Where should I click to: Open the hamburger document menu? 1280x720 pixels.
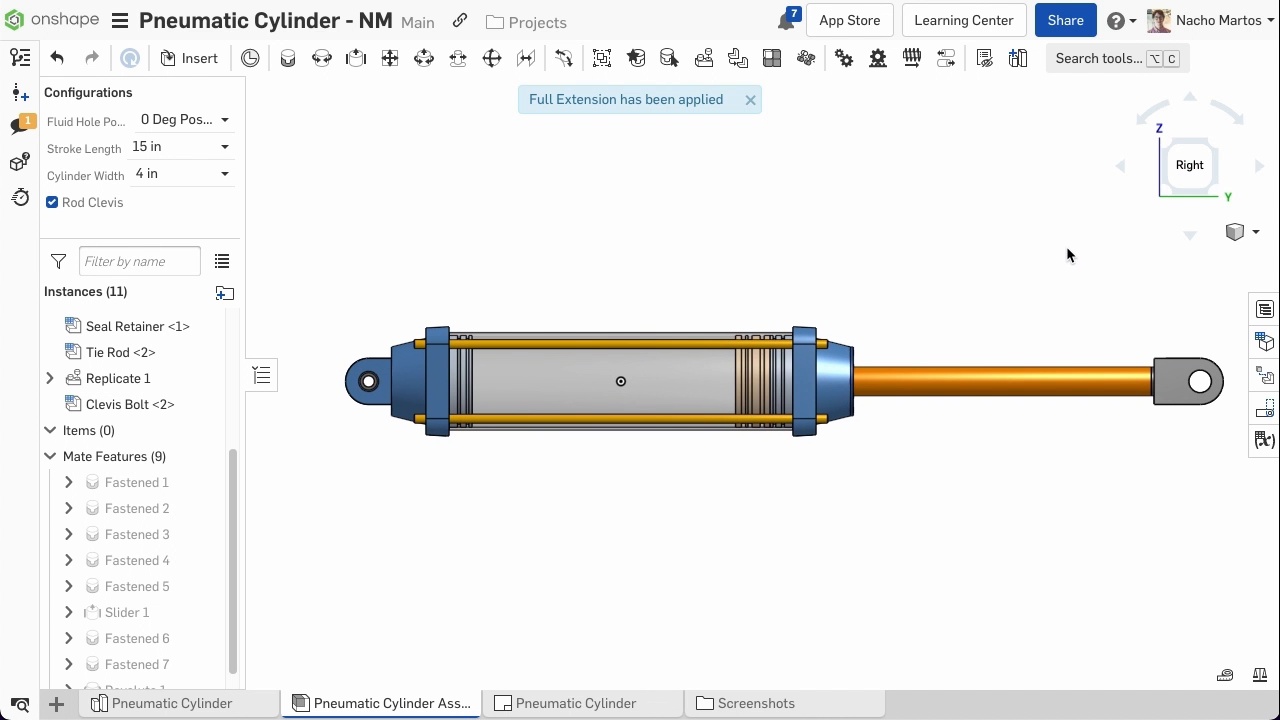[120, 21]
